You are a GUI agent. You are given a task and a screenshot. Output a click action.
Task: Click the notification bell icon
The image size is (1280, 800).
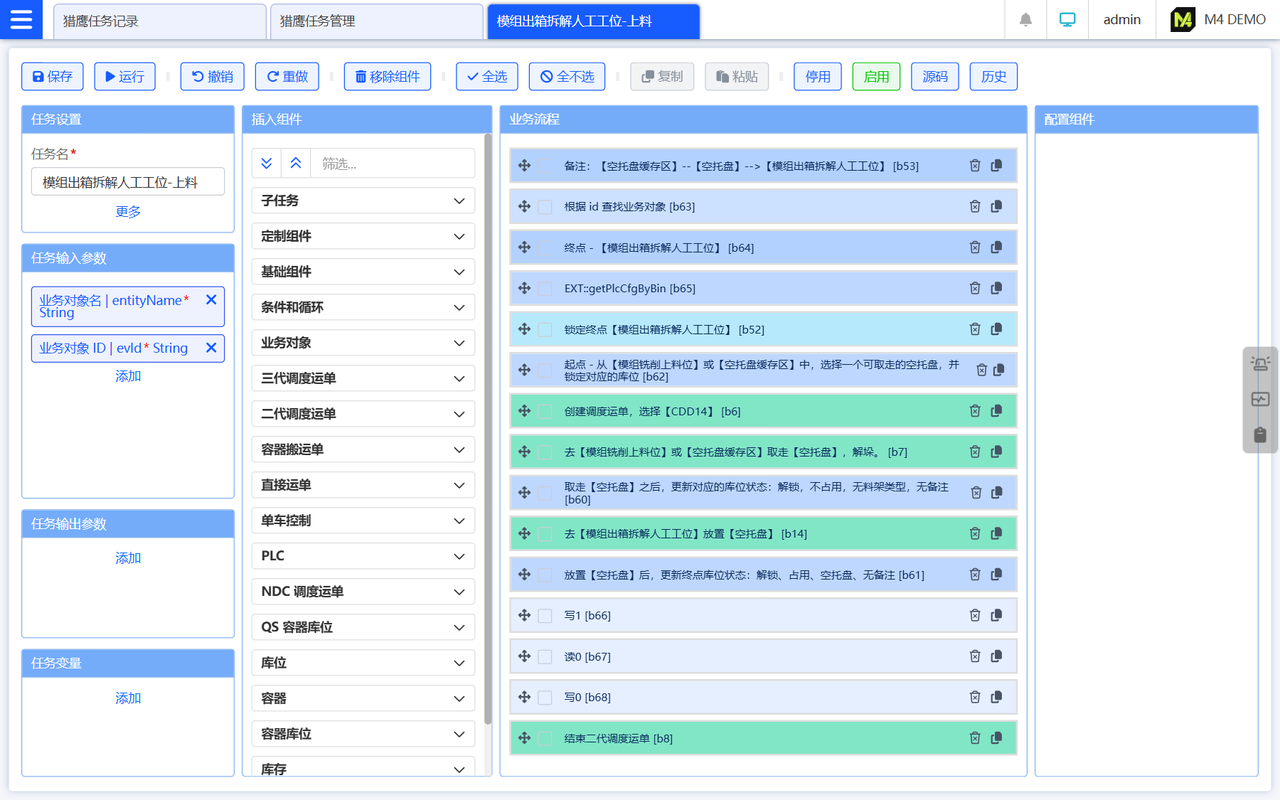coord(1025,20)
